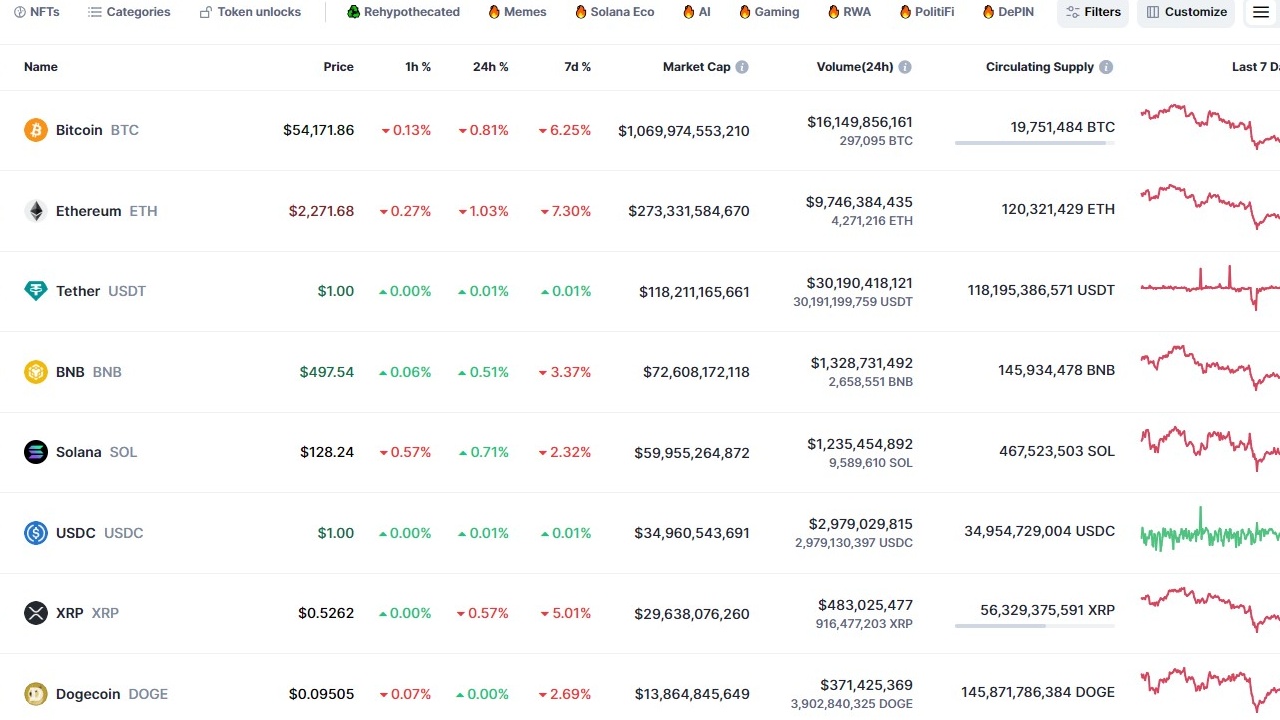Open Tether's 7-day sparkline chart

pos(1210,288)
